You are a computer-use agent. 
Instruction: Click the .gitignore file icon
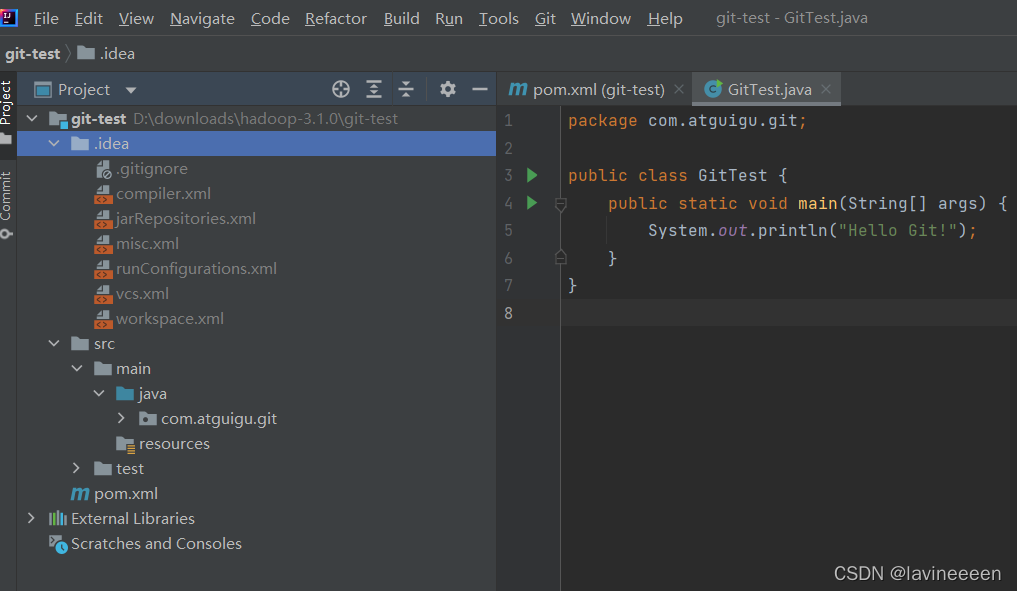(x=103, y=169)
